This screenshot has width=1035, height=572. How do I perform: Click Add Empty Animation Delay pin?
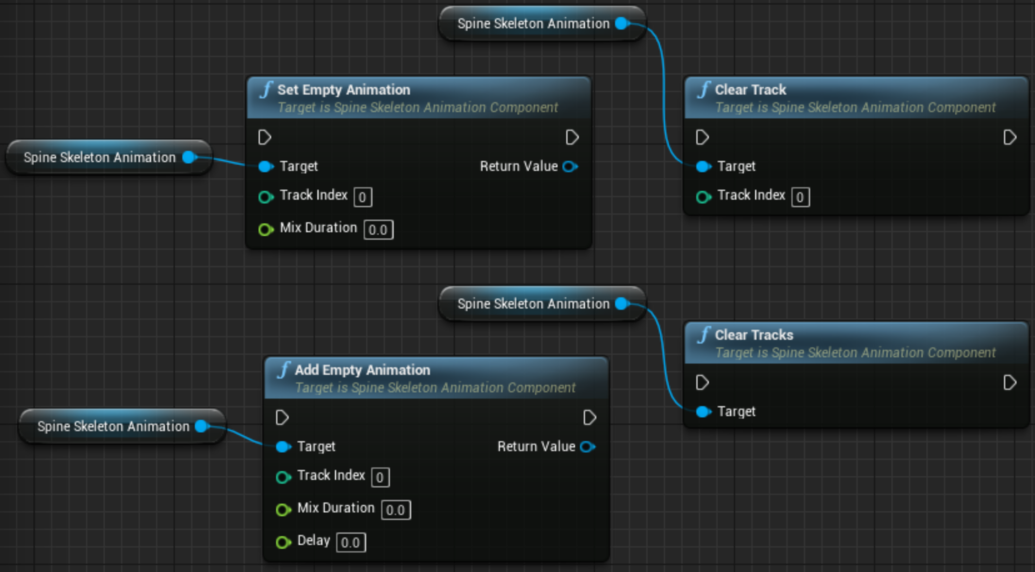tap(283, 542)
